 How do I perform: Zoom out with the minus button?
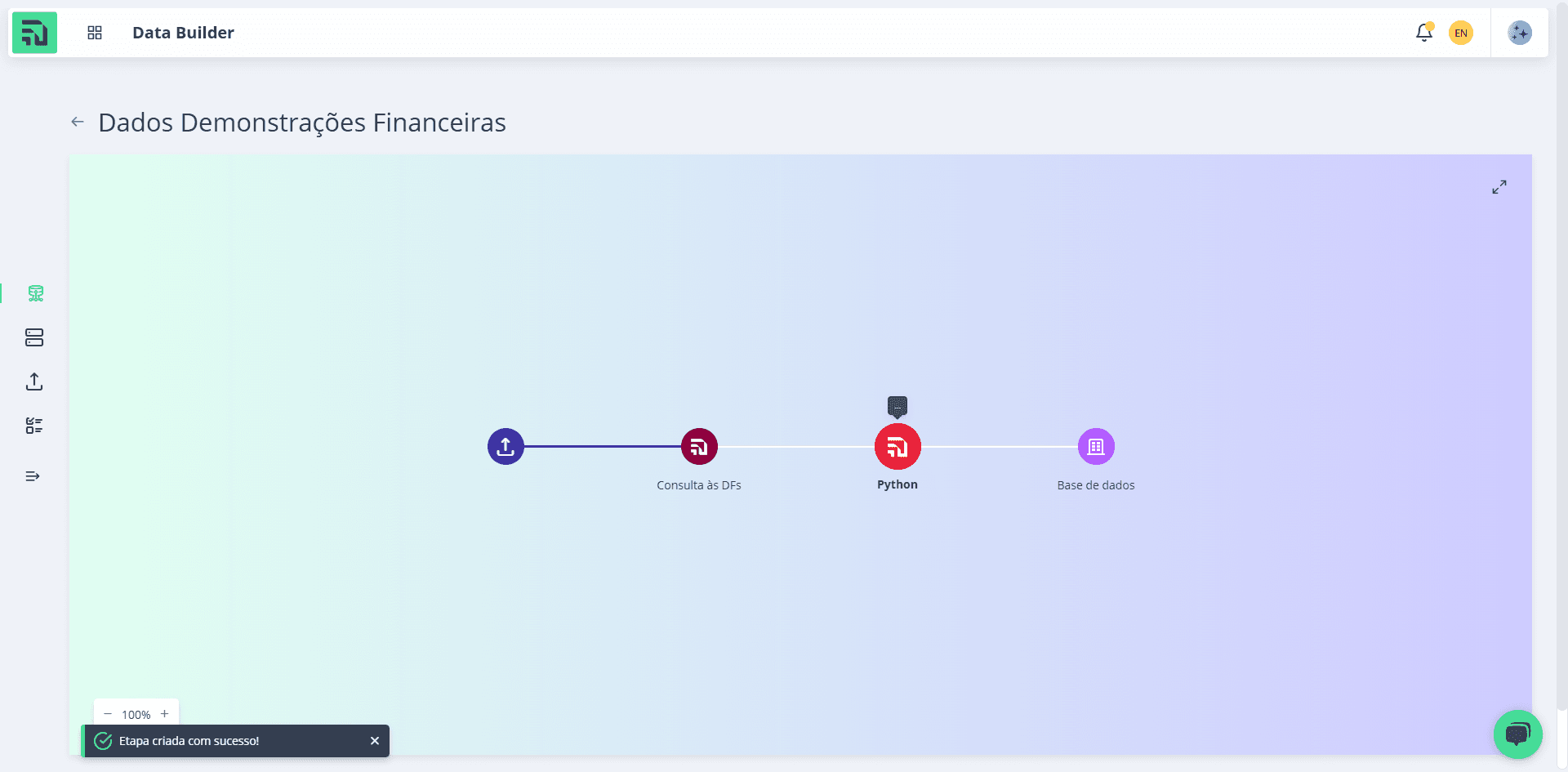click(x=108, y=714)
